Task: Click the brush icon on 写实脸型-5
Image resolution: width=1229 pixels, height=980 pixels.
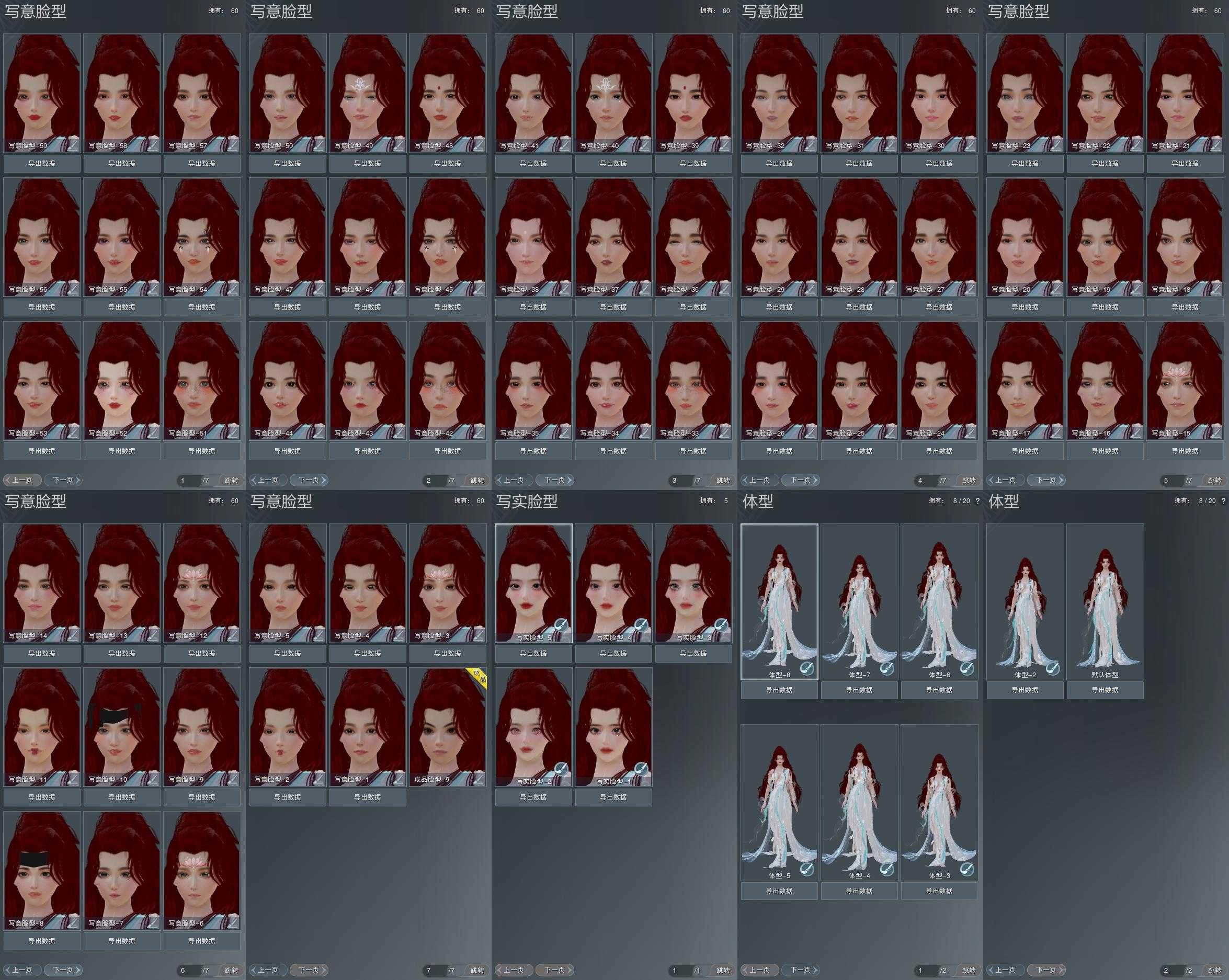Action: [561, 626]
